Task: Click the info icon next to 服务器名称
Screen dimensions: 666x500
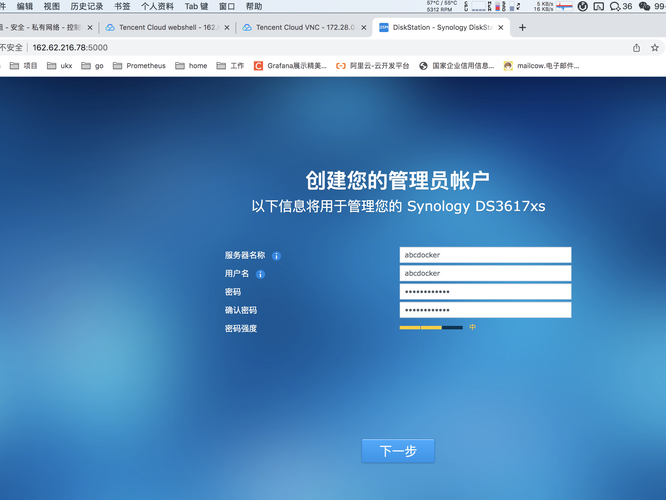Action: (277, 256)
